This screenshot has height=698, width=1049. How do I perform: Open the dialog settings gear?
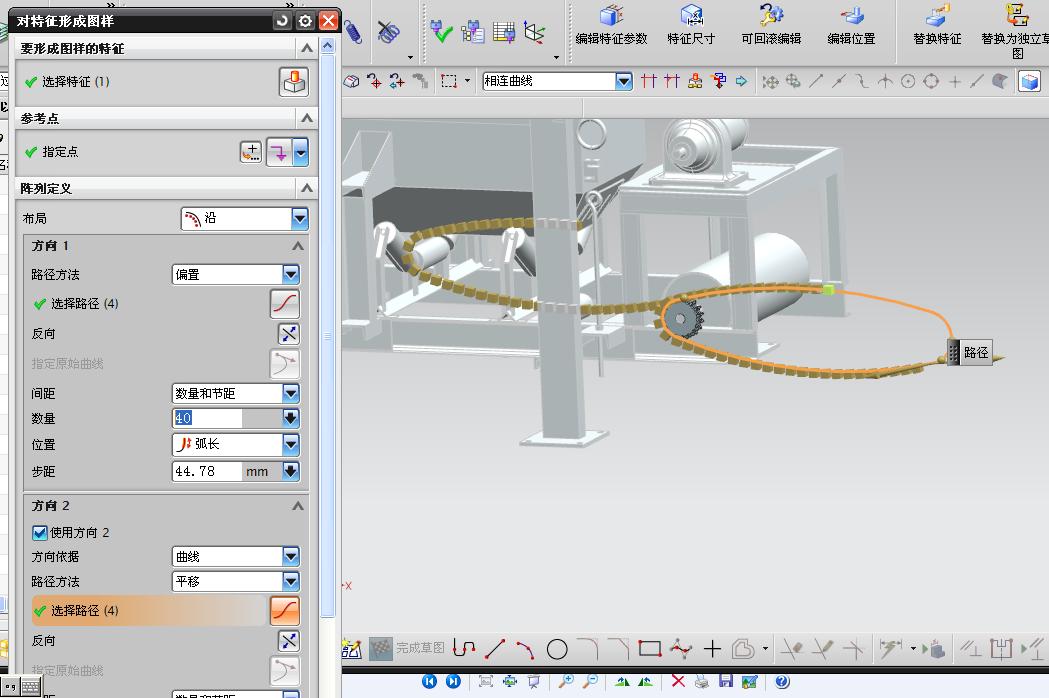point(305,21)
